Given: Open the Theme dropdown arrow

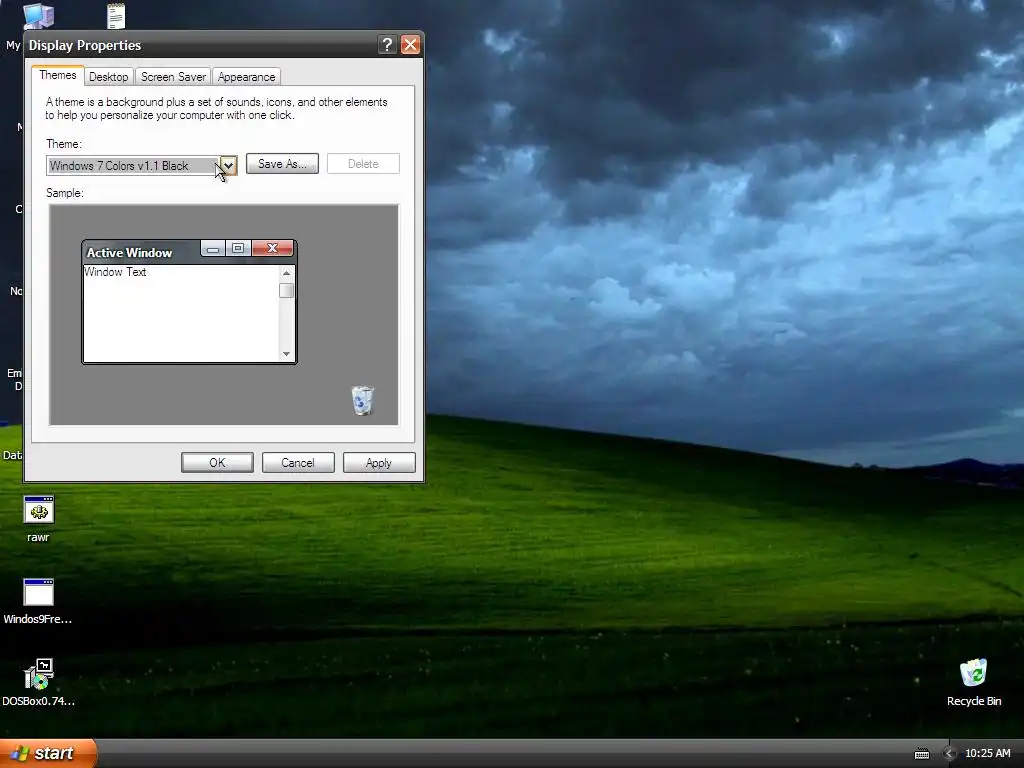Looking at the screenshot, I should (x=228, y=165).
